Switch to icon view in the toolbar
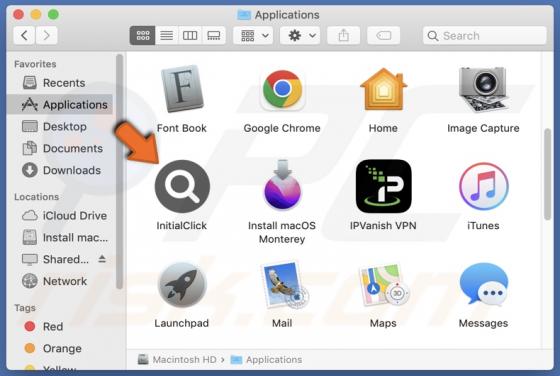The height and width of the screenshot is (376, 560). [142, 35]
